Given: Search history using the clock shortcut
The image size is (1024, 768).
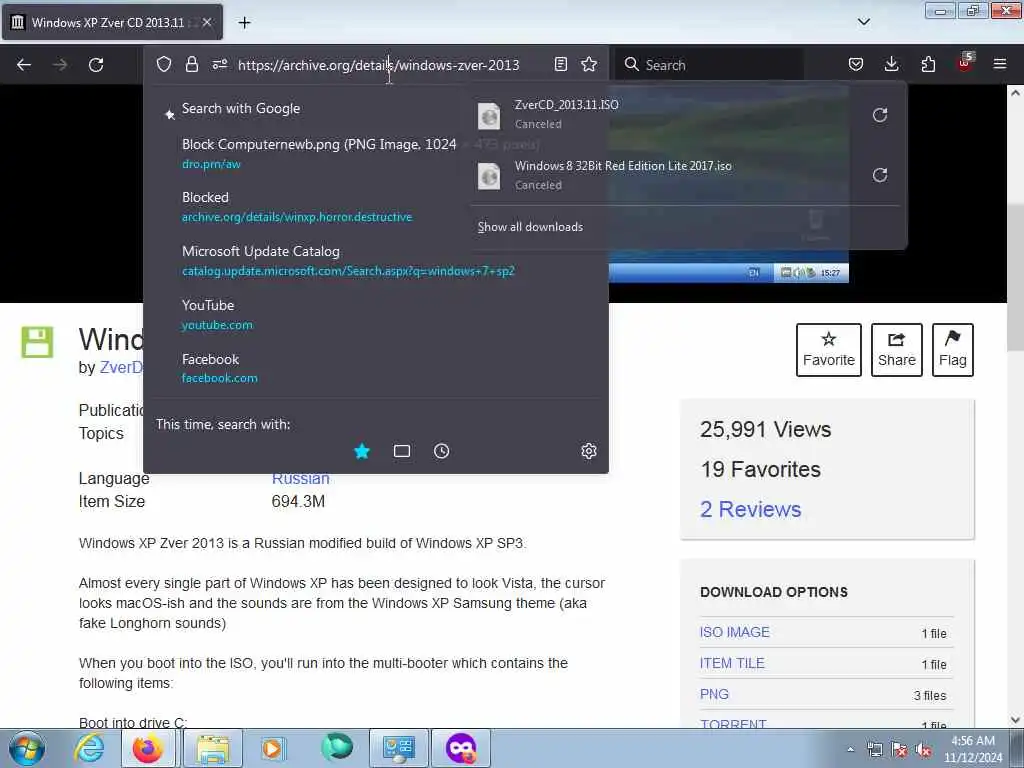Looking at the screenshot, I should pyautogui.click(x=441, y=451).
